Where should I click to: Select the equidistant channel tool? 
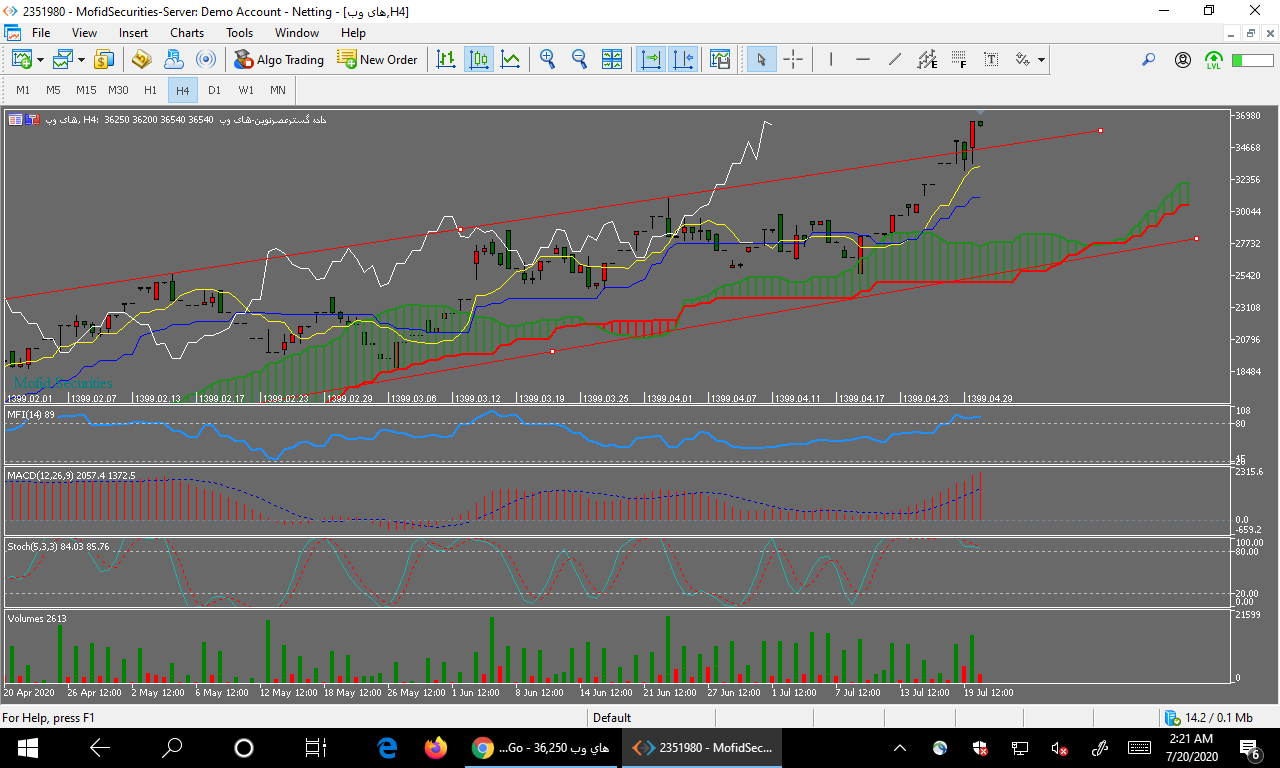tap(927, 59)
